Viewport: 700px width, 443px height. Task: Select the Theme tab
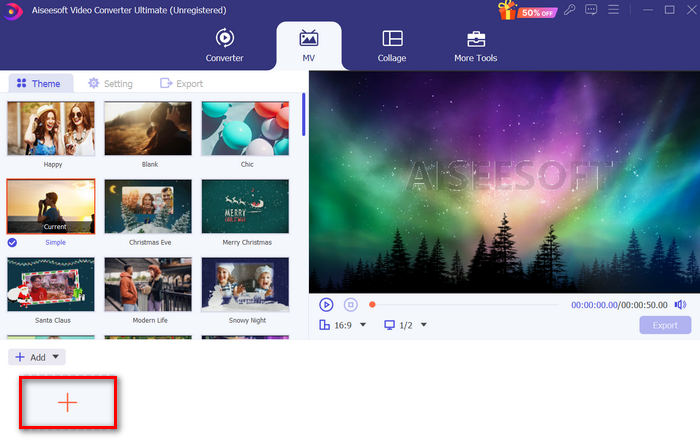point(39,84)
